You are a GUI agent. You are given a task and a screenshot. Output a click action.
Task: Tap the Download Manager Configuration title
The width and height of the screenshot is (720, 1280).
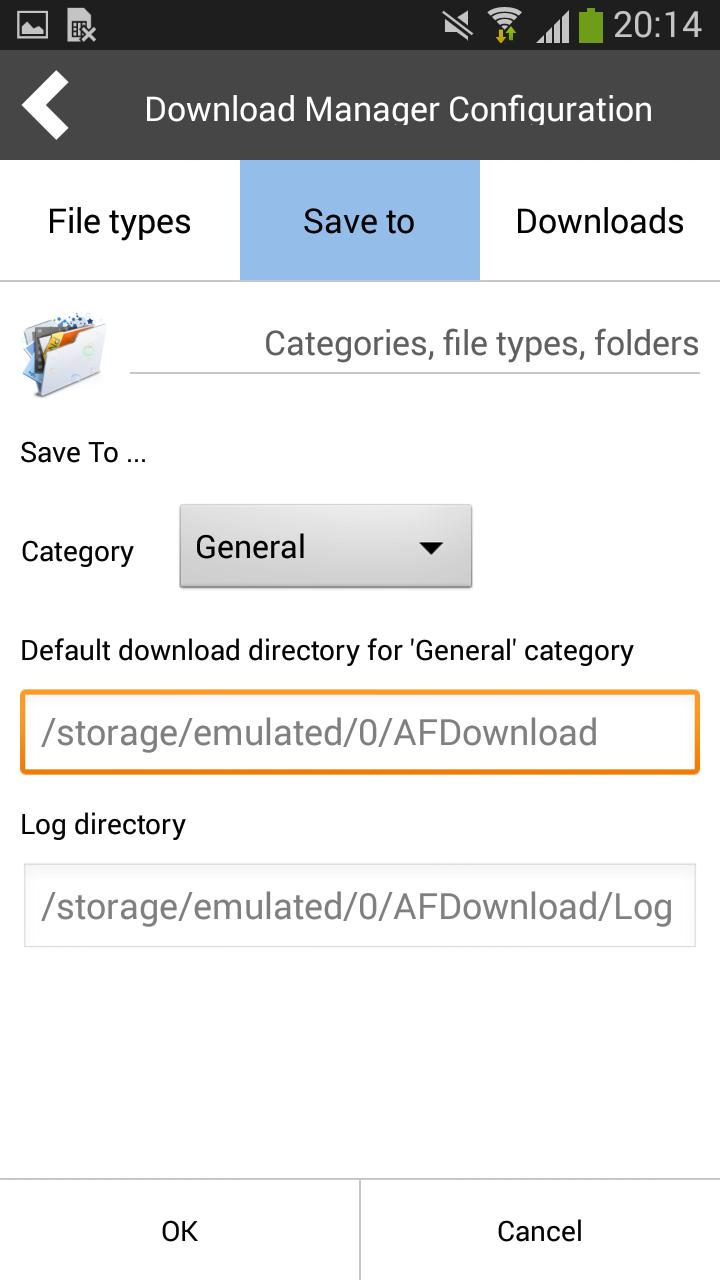coord(398,109)
